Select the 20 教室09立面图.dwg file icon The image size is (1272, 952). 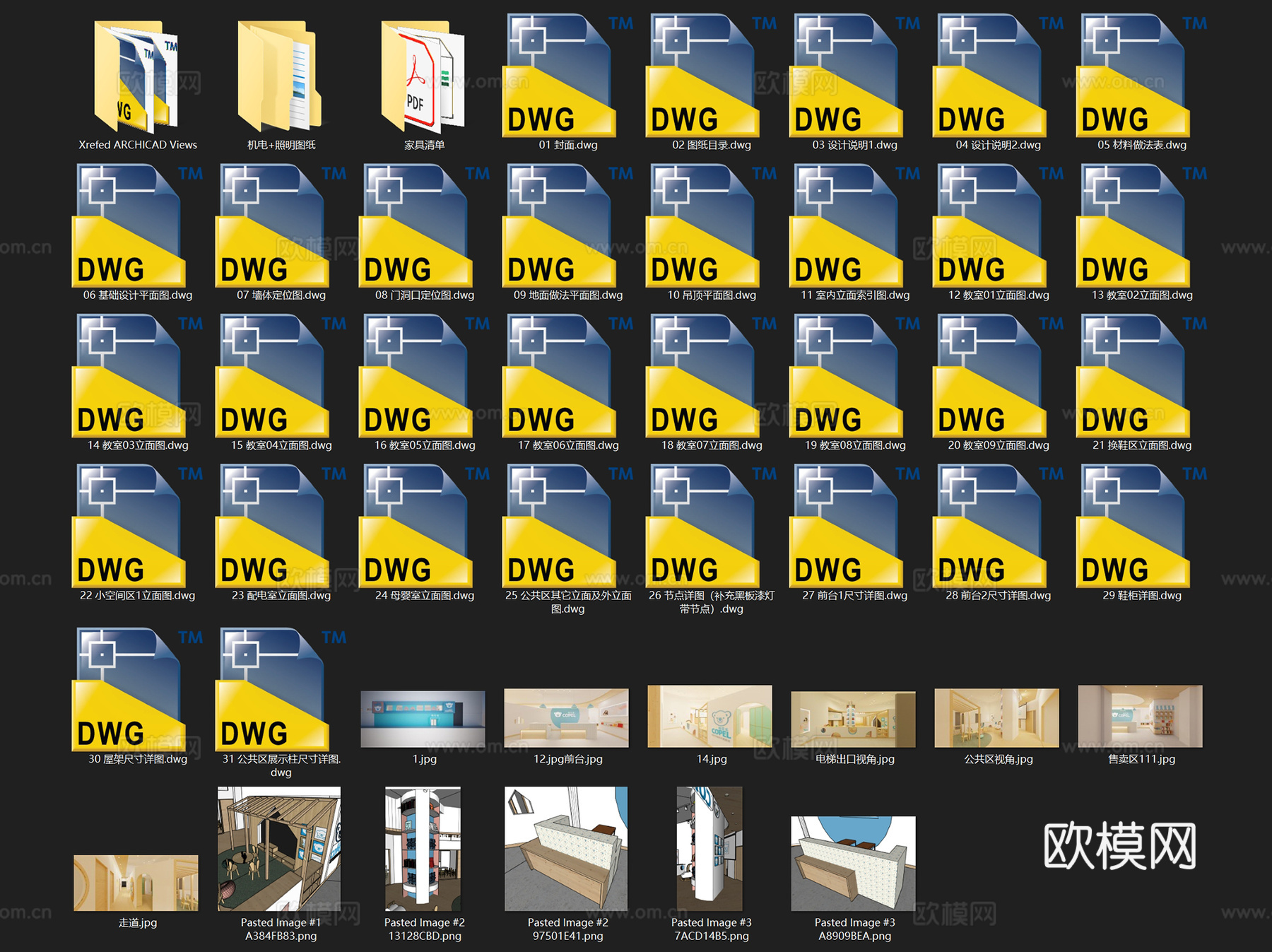[x=989, y=376]
